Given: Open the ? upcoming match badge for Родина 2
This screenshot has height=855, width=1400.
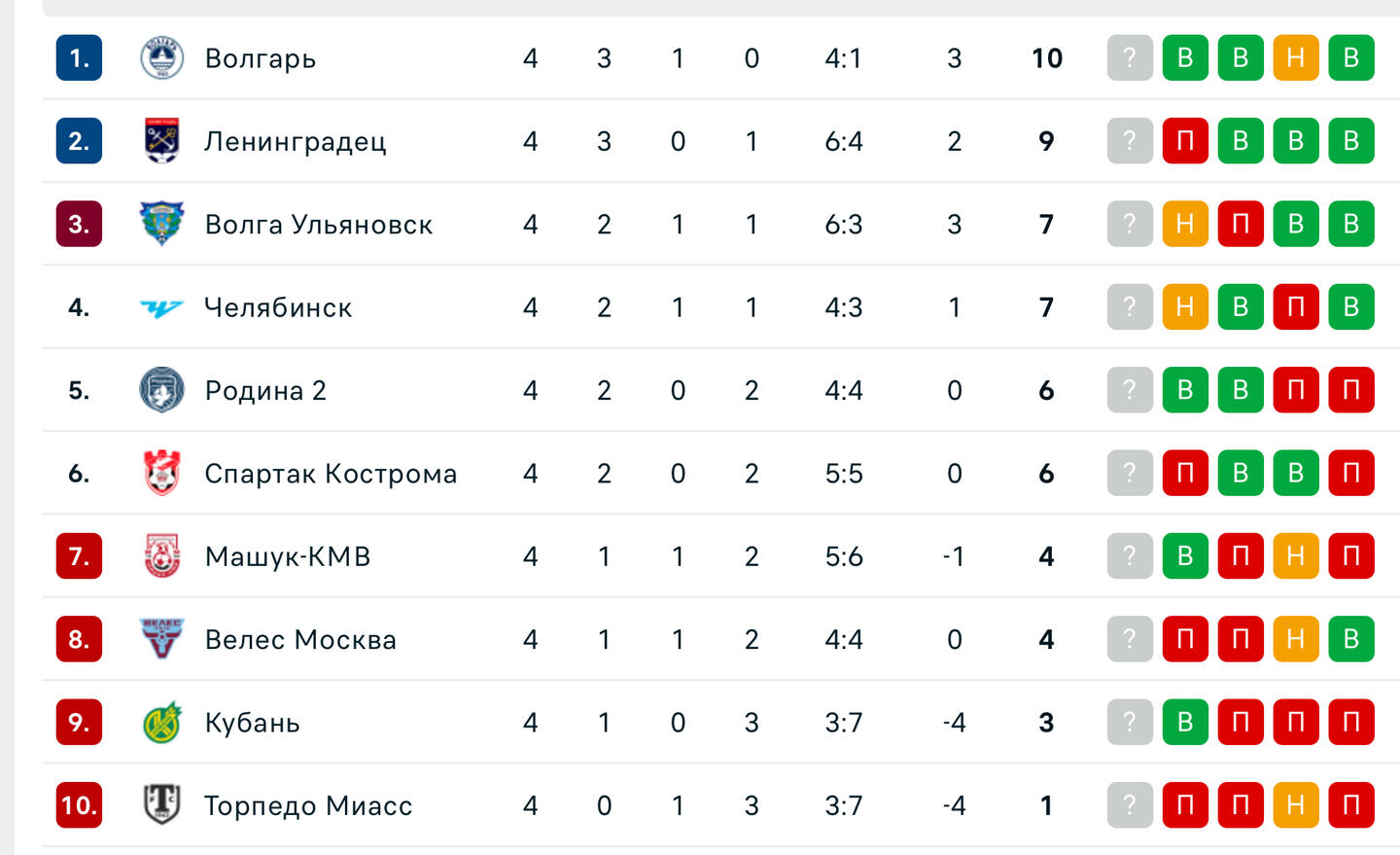Looking at the screenshot, I should coord(1129,390).
